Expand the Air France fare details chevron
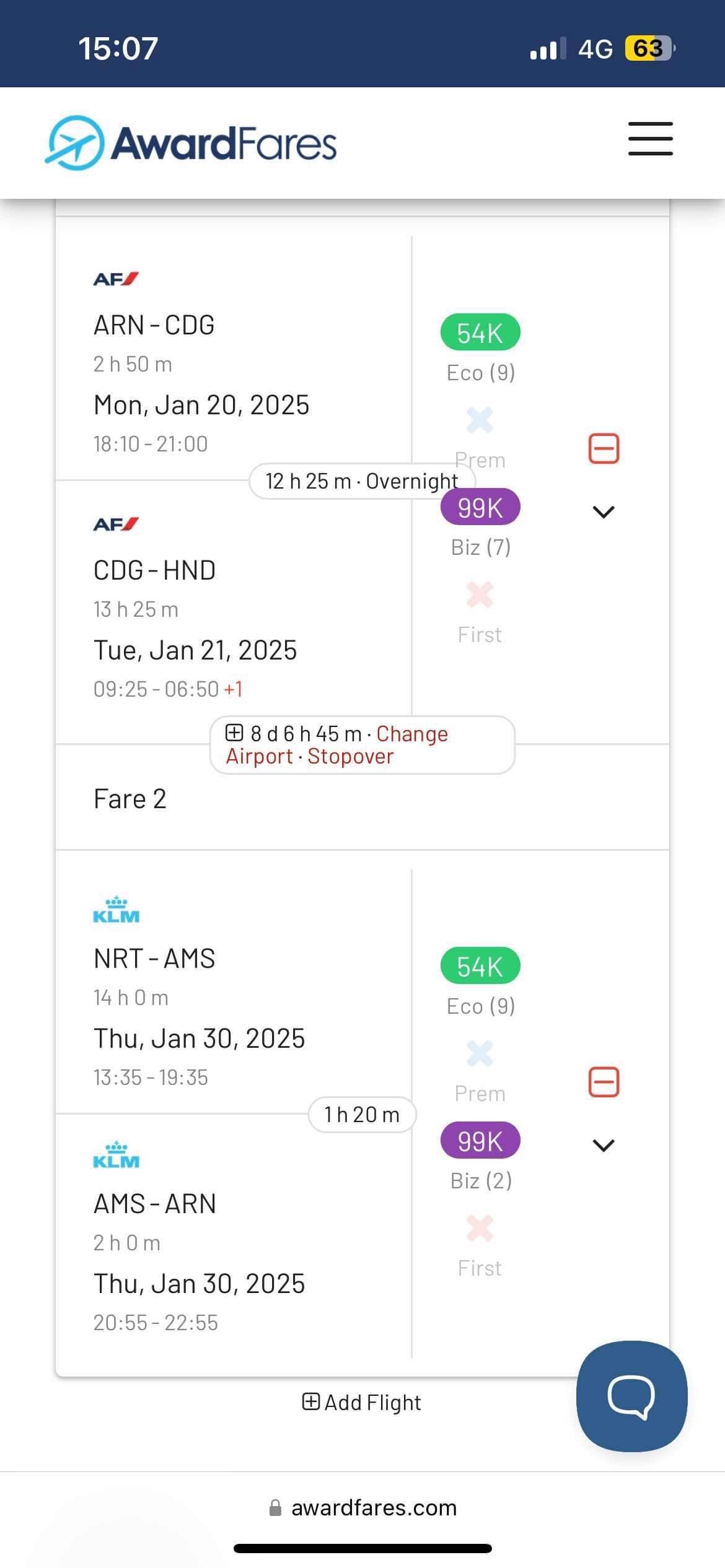This screenshot has width=725, height=1568. point(604,512)
